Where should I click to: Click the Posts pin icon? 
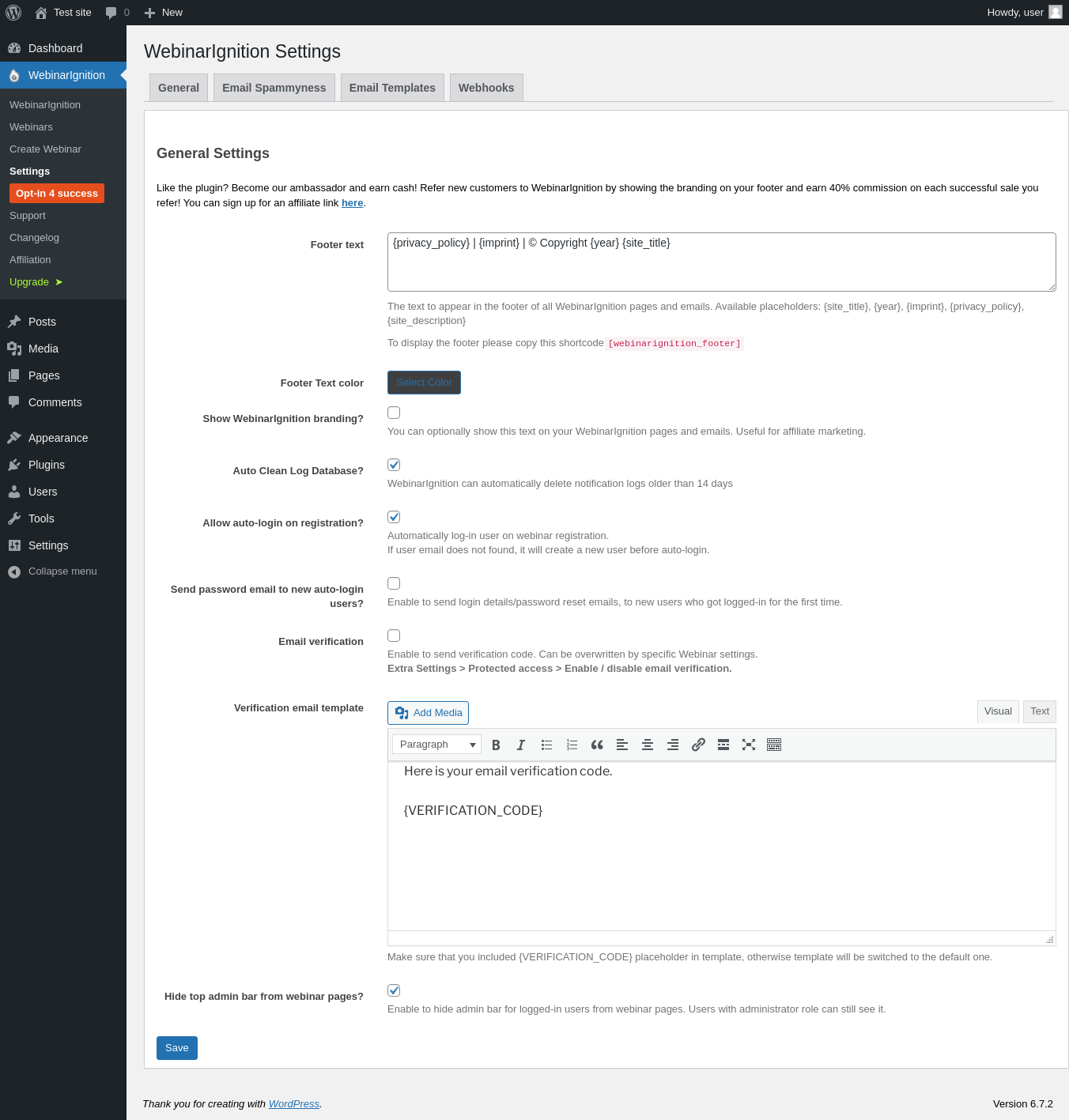[14, 322]
